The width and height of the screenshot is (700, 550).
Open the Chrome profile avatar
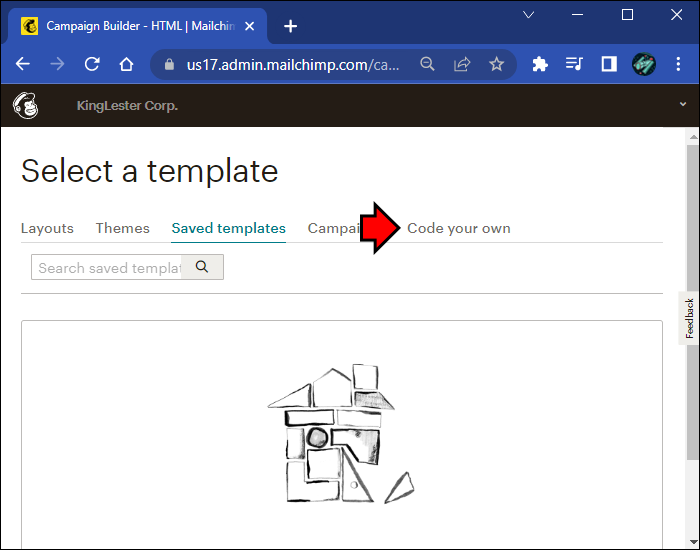(644, 64)
